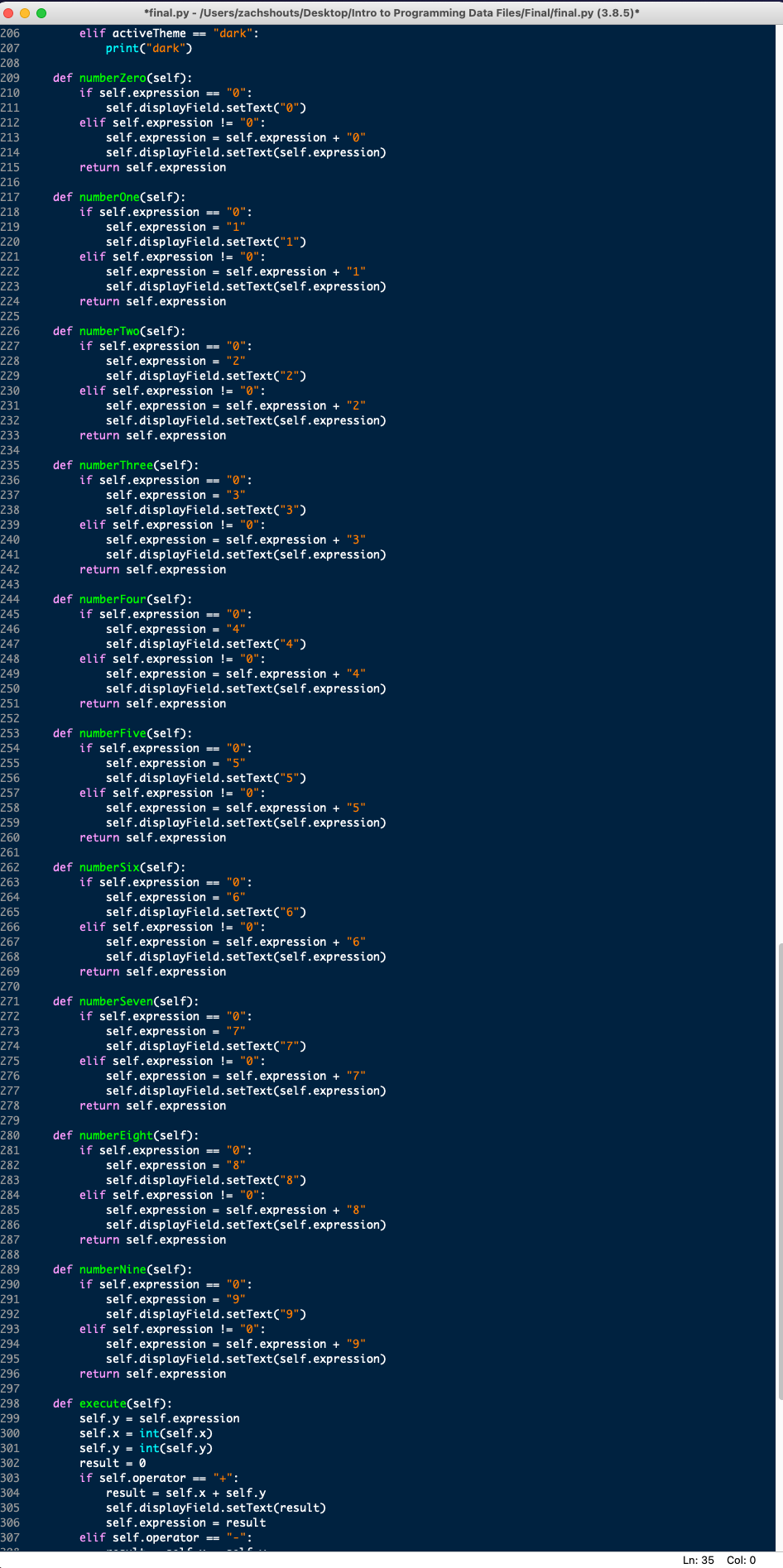Click the line 'self.displayField.setText(result)'
The image size is (783, 1568).
216,1508
